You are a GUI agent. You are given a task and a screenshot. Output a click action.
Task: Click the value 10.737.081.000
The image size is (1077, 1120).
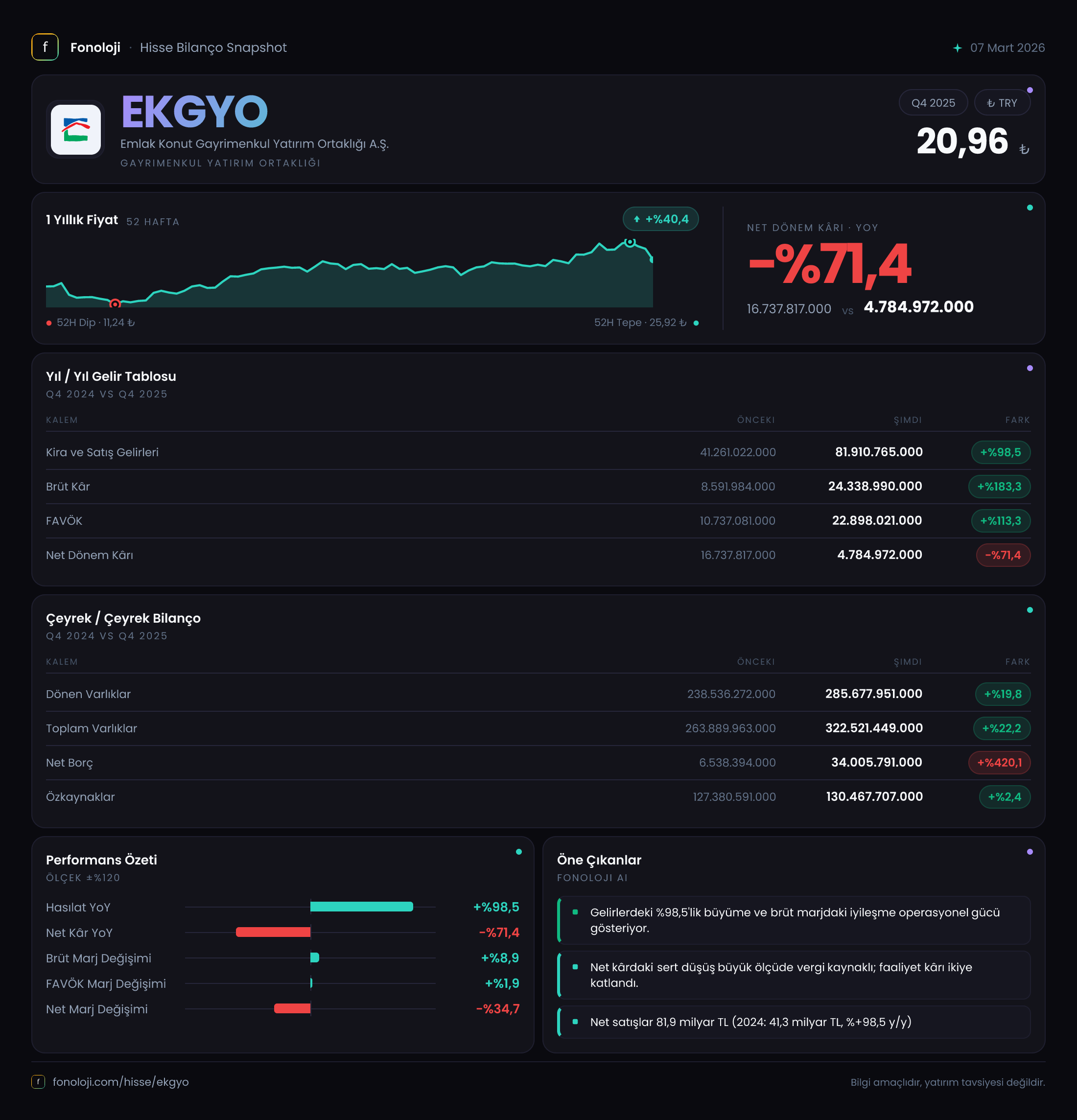[738, 520]
